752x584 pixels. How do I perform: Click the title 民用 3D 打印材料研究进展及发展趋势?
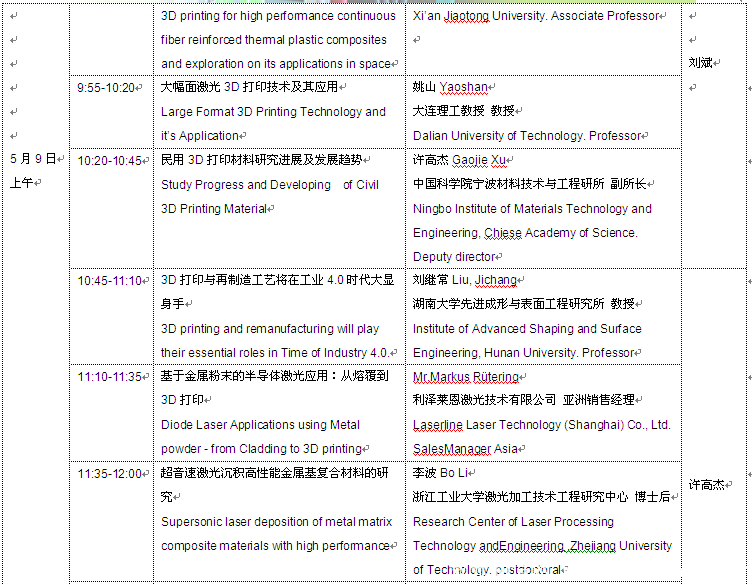[261, 160]
